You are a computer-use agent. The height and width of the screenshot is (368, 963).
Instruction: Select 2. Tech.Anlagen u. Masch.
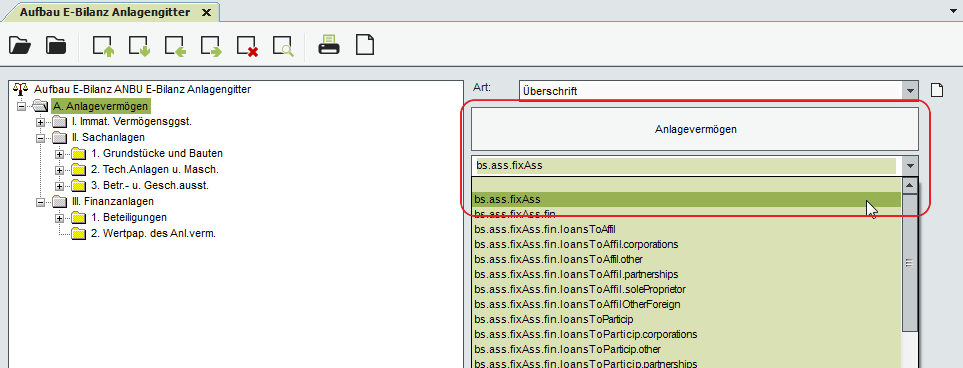coord(155,170)
